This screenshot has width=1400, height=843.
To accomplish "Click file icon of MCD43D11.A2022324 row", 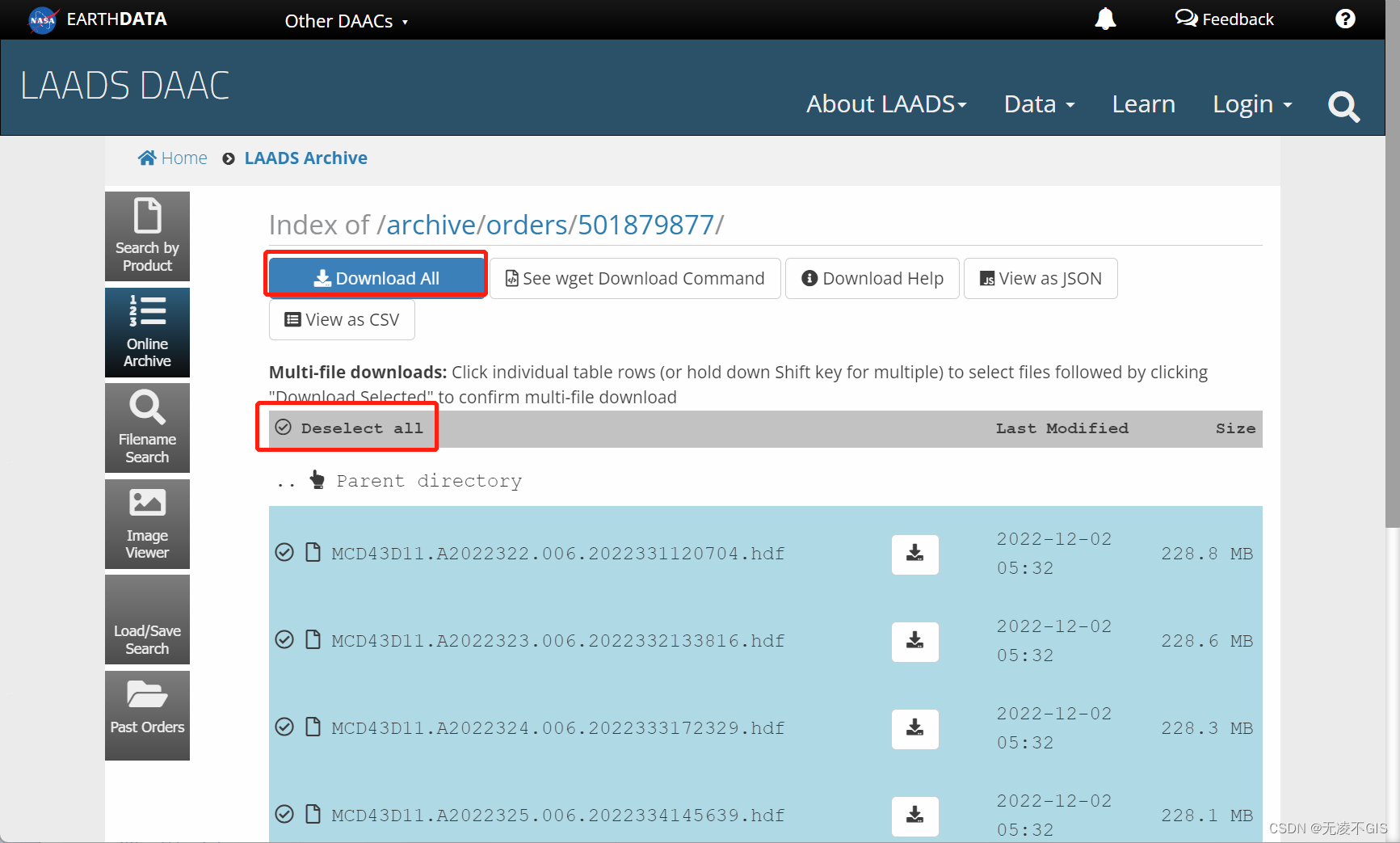I will tap(313, 727).
